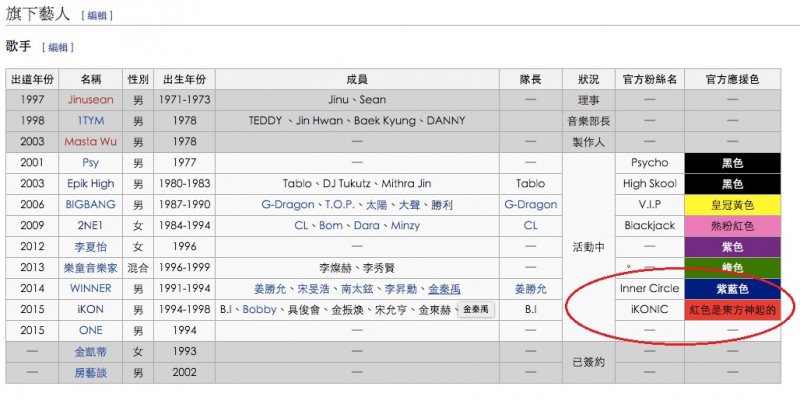Click the Psycho fan name cell

[649, 163]
